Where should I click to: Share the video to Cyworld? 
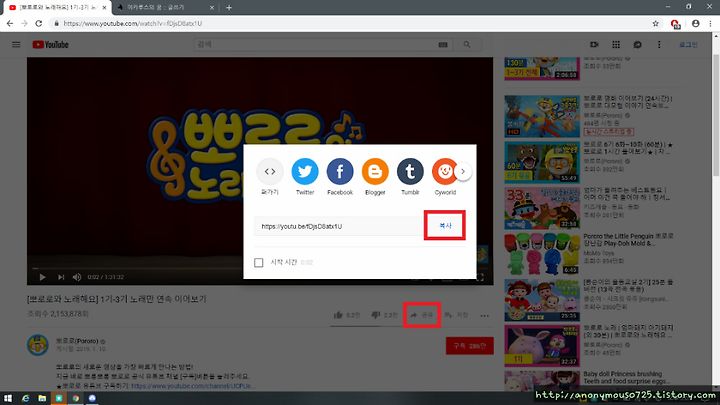444,171
